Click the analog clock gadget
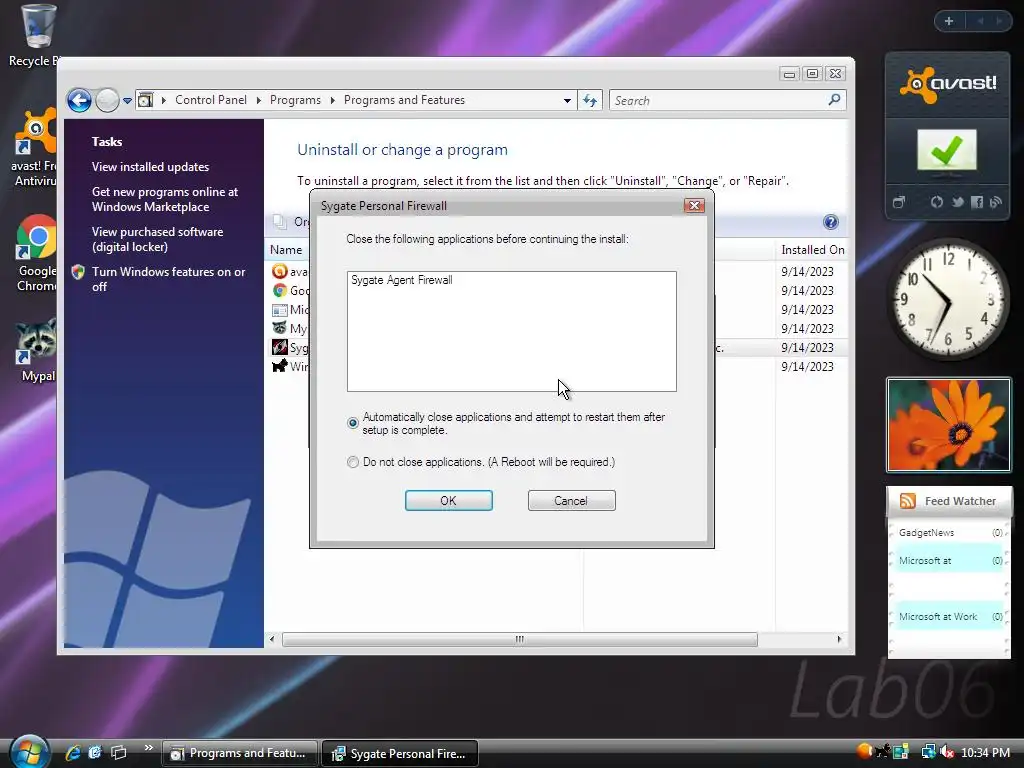Viewport: 1024px width, 768px height. 948,299
